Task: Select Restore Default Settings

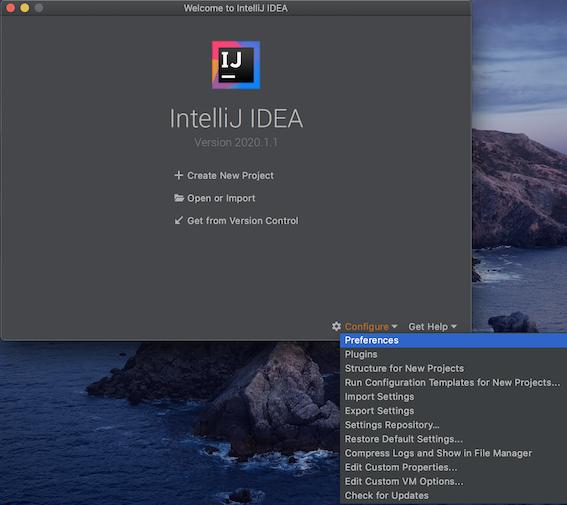Action: coord(453,439)
